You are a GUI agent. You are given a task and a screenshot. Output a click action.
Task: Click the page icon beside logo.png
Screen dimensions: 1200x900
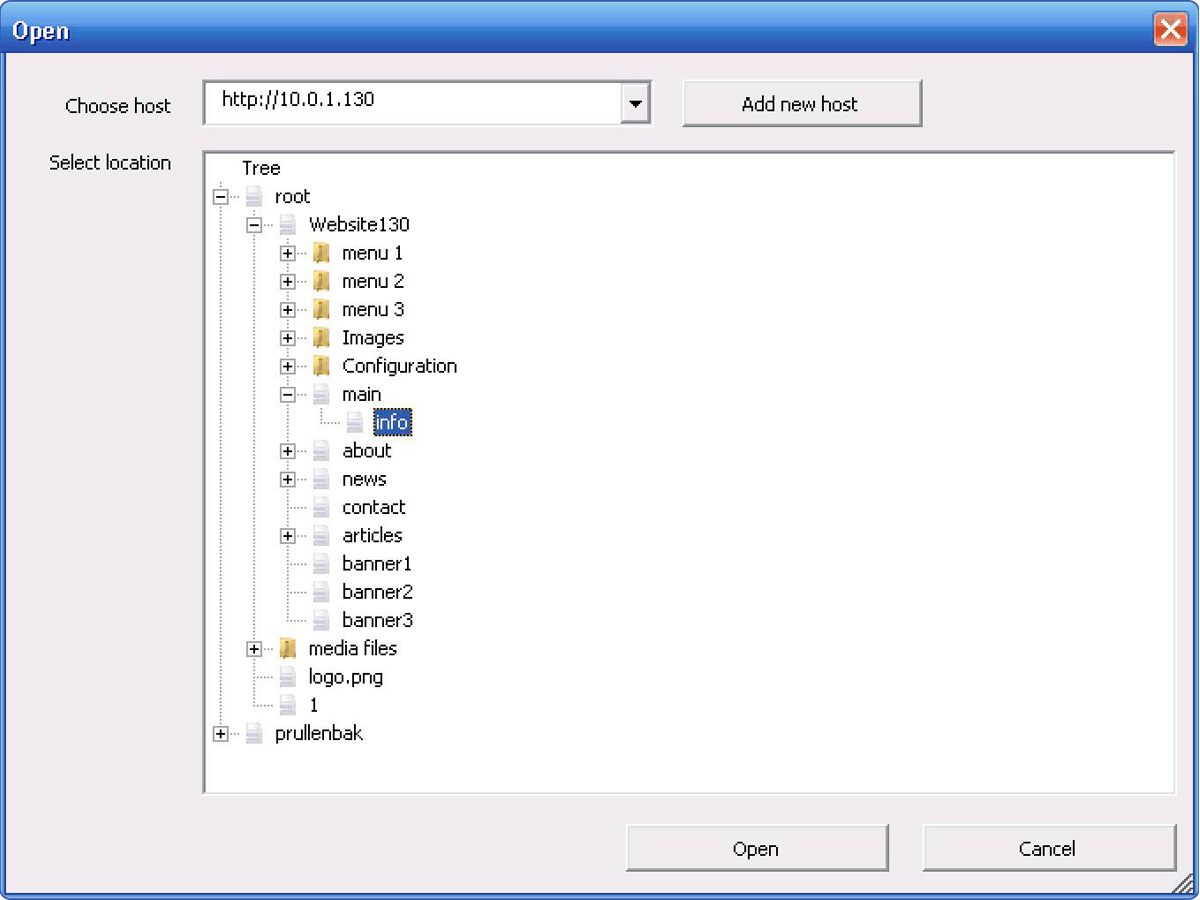click(x=288, y=677)
